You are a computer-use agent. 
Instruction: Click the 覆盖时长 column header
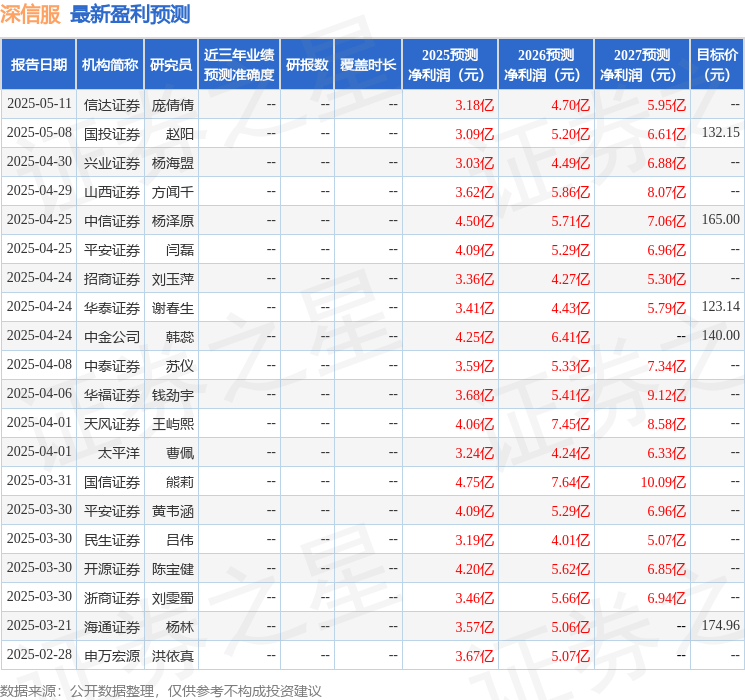pyautogui.click(x=368, y=65)
